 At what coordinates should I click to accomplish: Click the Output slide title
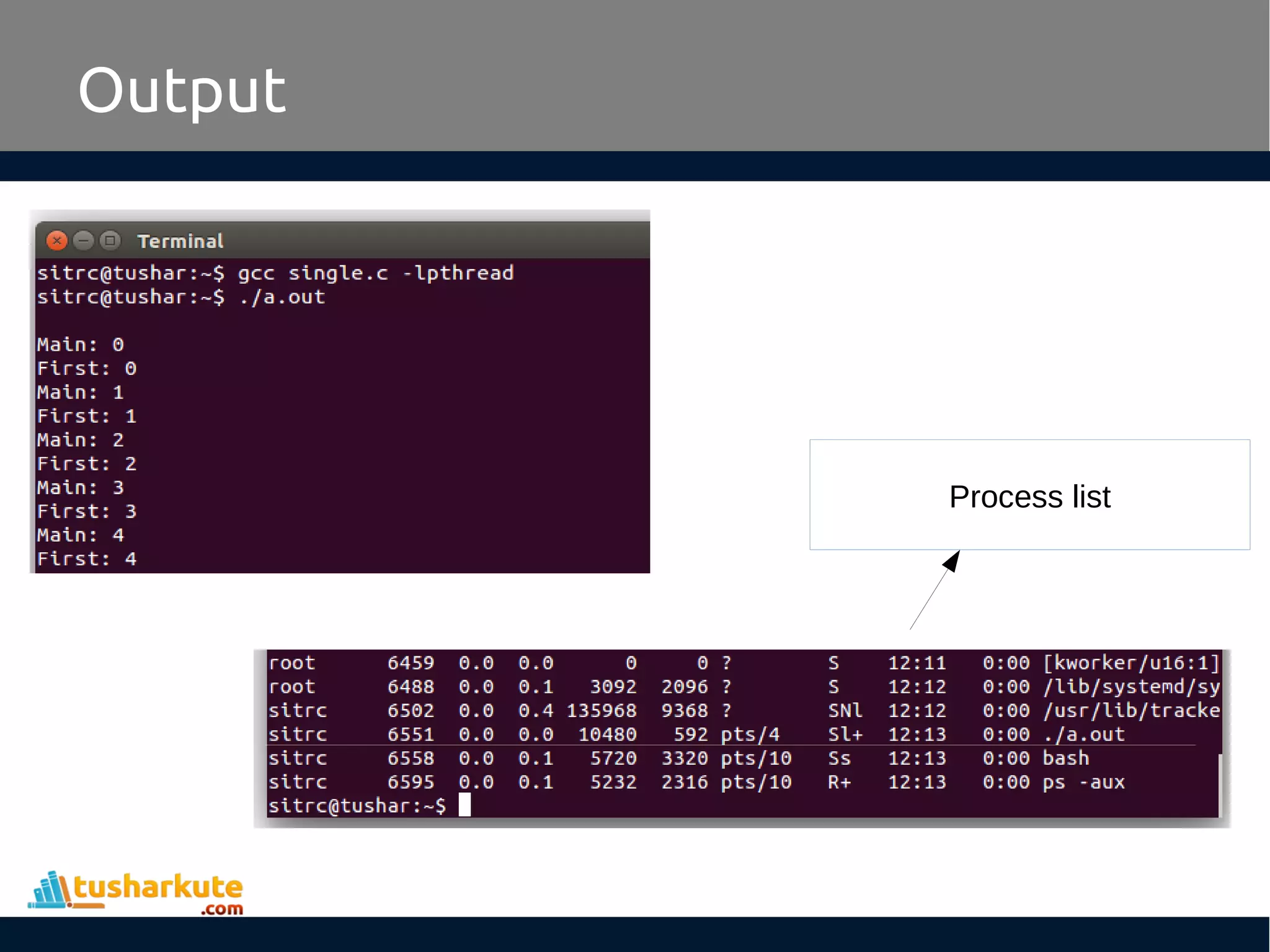coord(182,90)
